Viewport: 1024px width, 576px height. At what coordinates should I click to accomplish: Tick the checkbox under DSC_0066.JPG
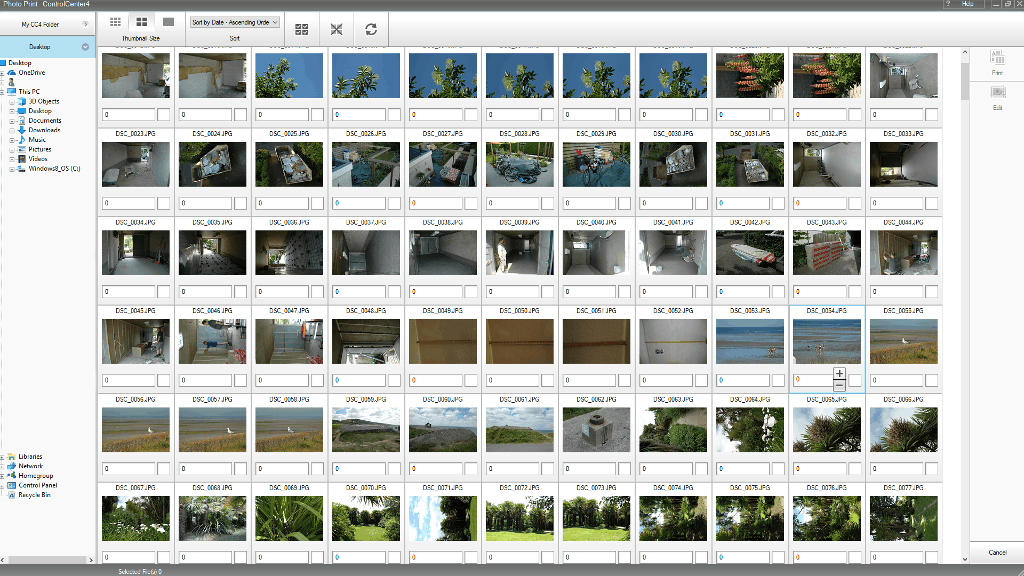click(x=931, y=468)
